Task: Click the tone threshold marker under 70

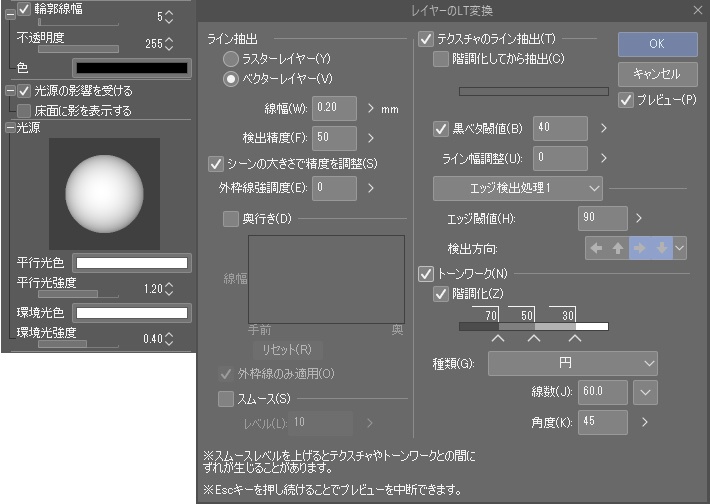Action: [x=498, y=338]
